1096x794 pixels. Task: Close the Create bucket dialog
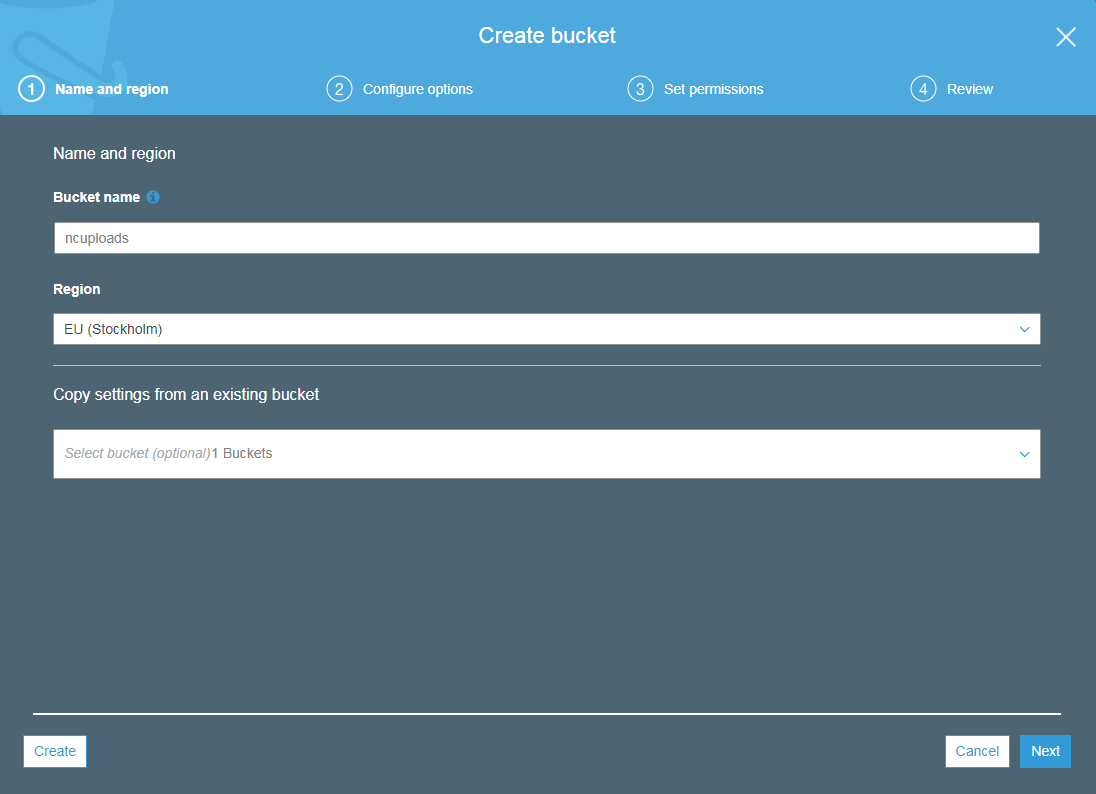pyautogui.click(x=1065, y=37)
